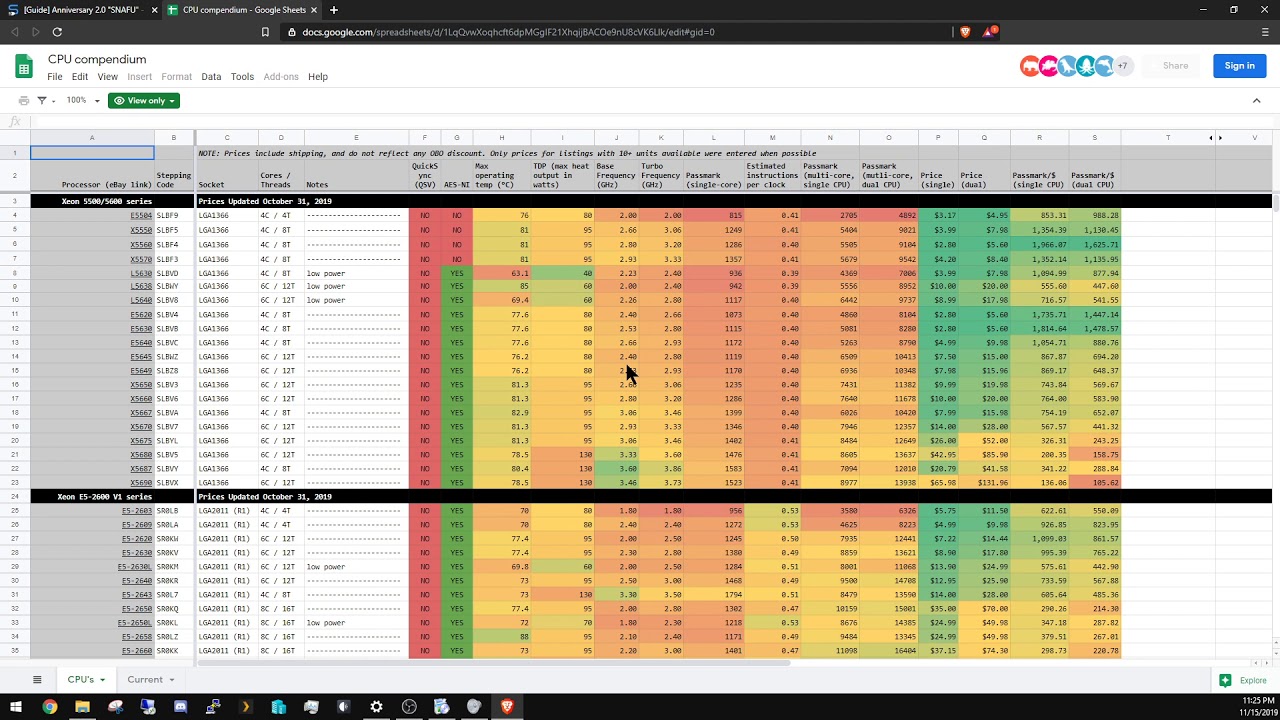1280x720 pixels.
Task: Click the teal squid viewer avatar
Action: tap(1086, 66)
